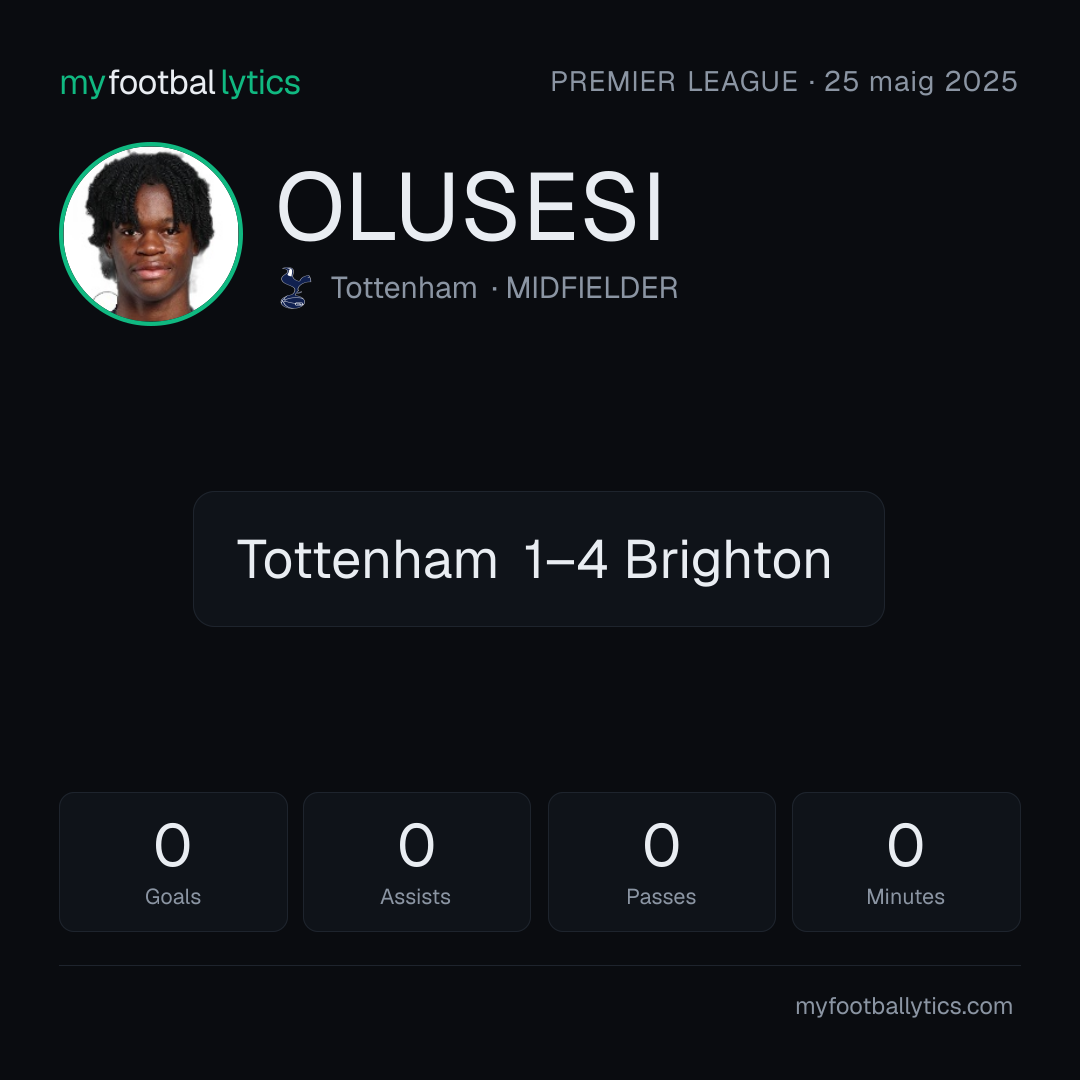Image resolution: width=1080 pixels, height=1080 pixels.
Task: Select the Passes stat card
Action: pyautogui.click(x=661, y=862)
